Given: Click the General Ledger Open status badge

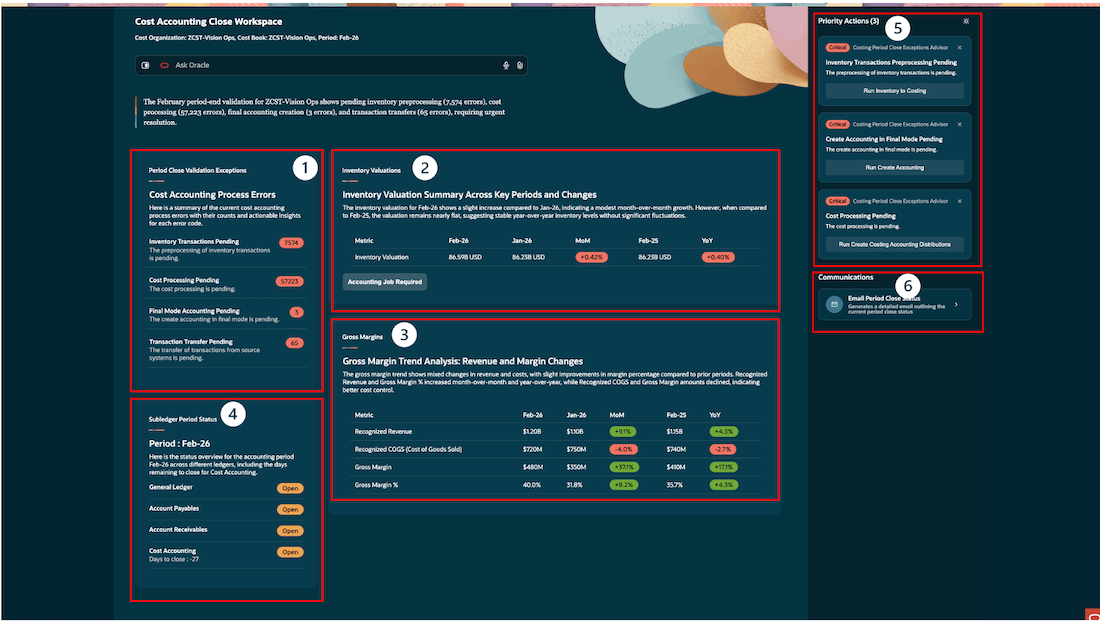Looking at the screenshot, I should [290, 488].
